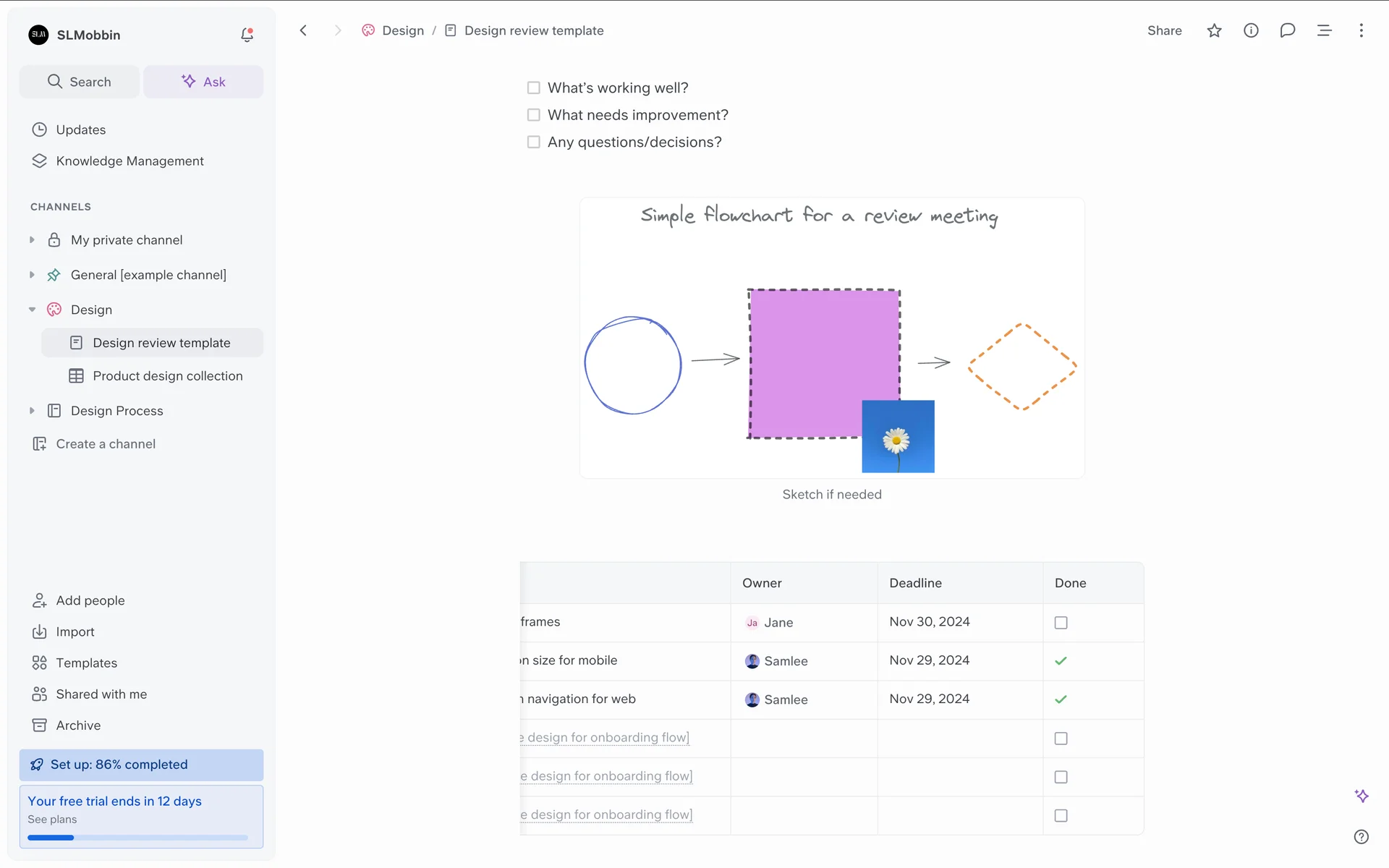Show the table of contents outline
The height and width of the screenshot is (868, 1389).
tap(1324, 30)
